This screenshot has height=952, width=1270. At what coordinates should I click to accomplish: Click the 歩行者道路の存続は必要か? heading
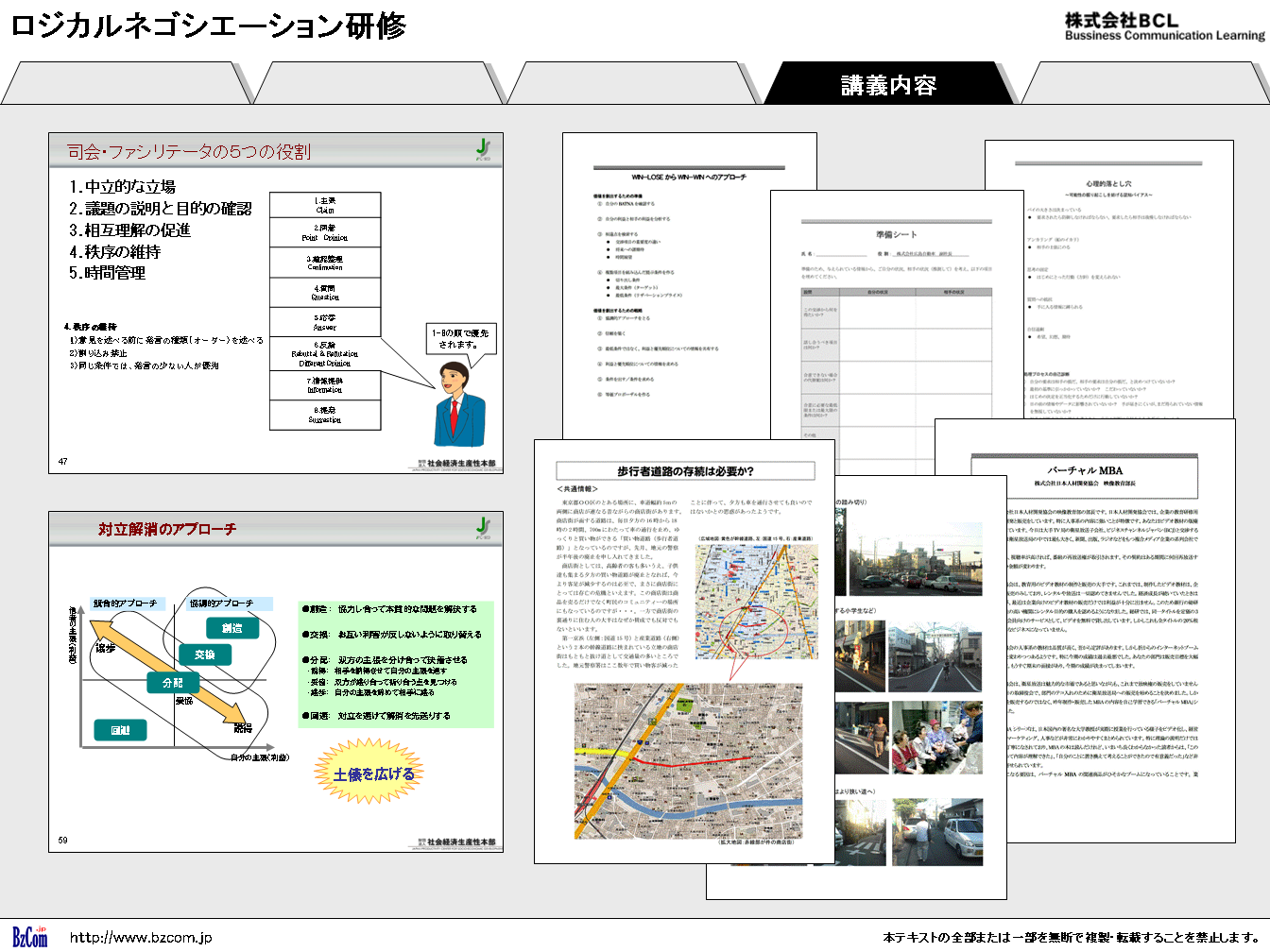coord(685,470)
